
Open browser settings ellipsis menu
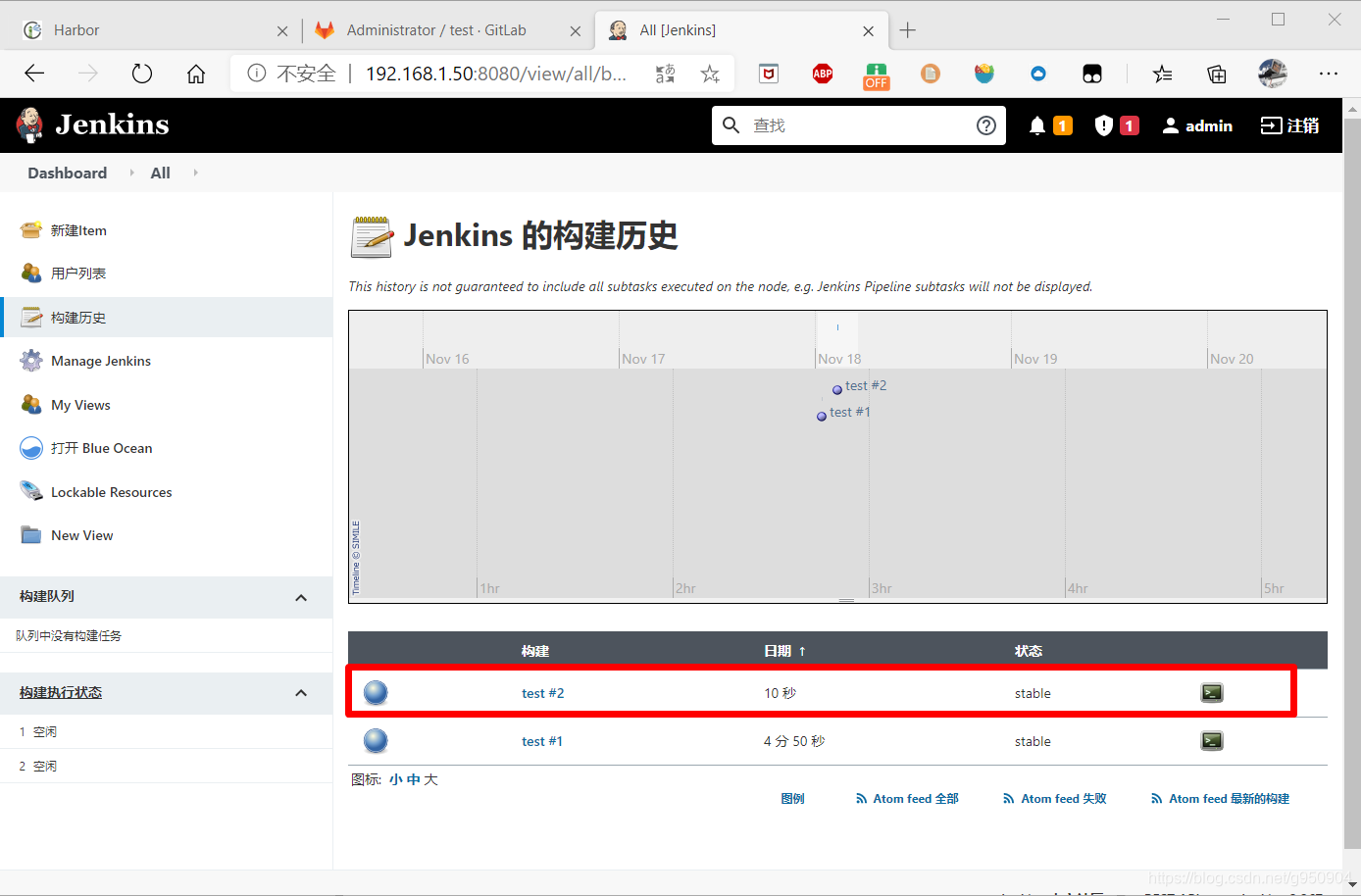(1329, 74)
